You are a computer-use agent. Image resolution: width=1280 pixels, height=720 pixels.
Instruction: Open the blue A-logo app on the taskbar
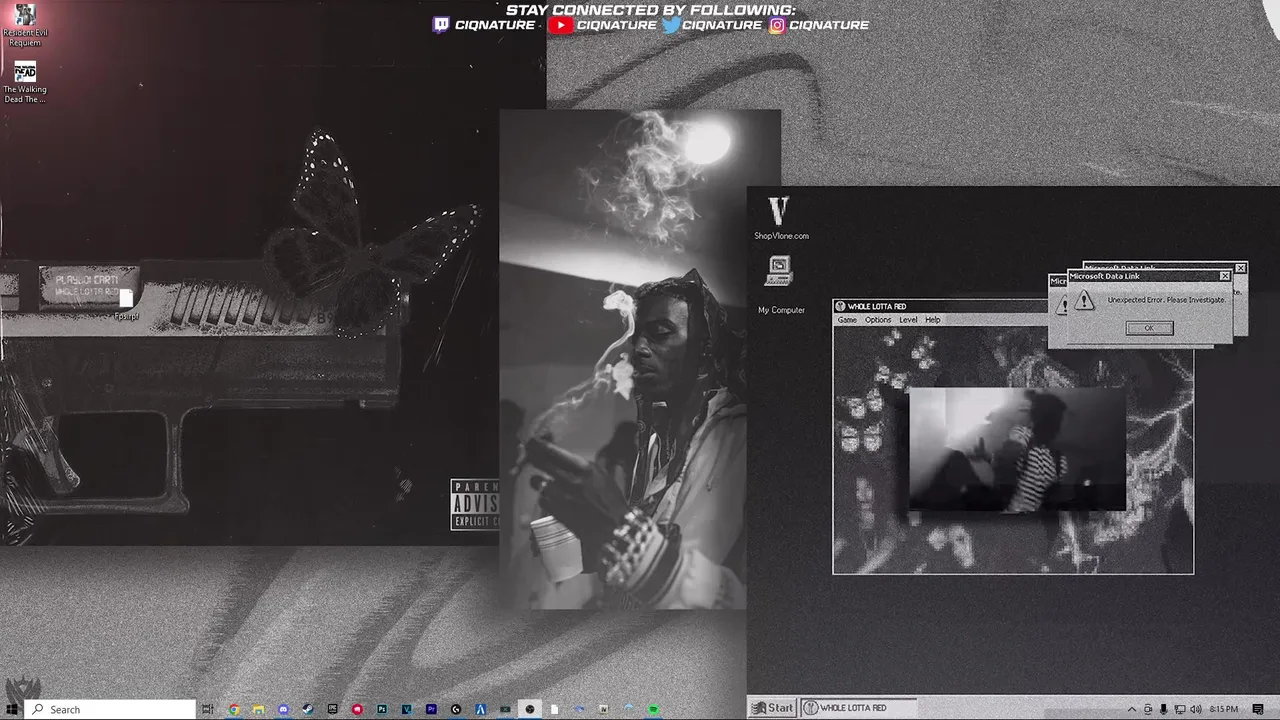[481, 709]
